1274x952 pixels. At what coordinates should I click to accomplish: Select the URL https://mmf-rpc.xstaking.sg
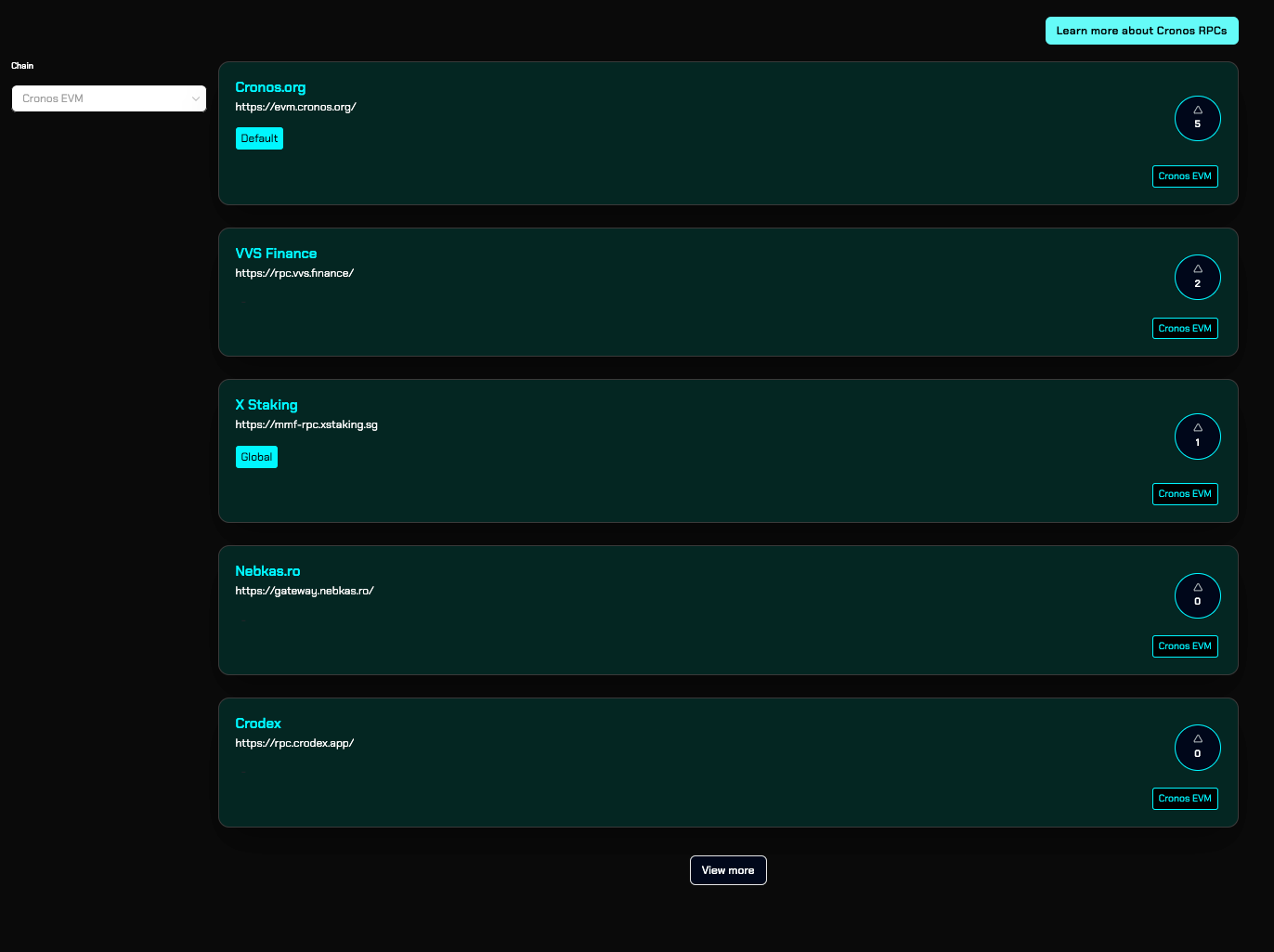(306, 424)
